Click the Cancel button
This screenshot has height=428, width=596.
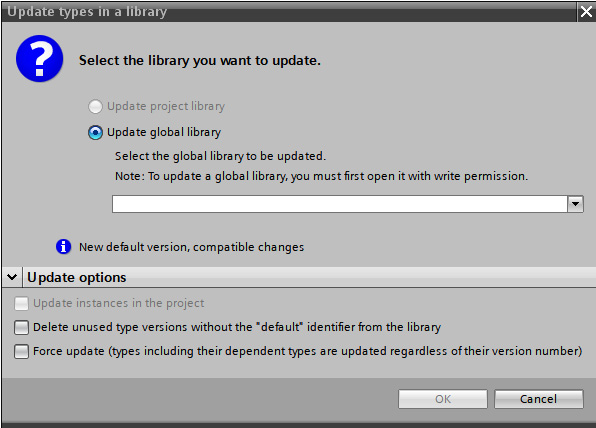point(539,399)
